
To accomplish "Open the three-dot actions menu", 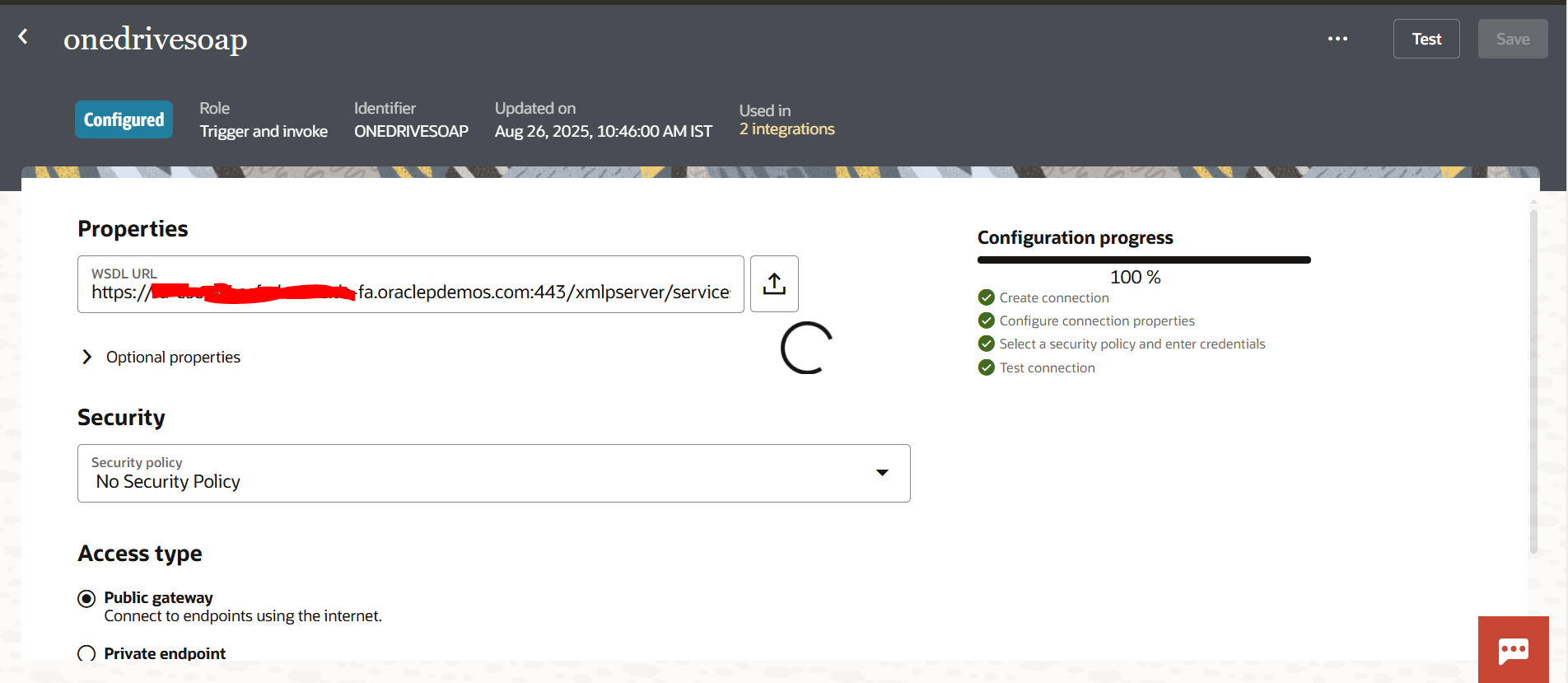I will [x=1337, y=39].
